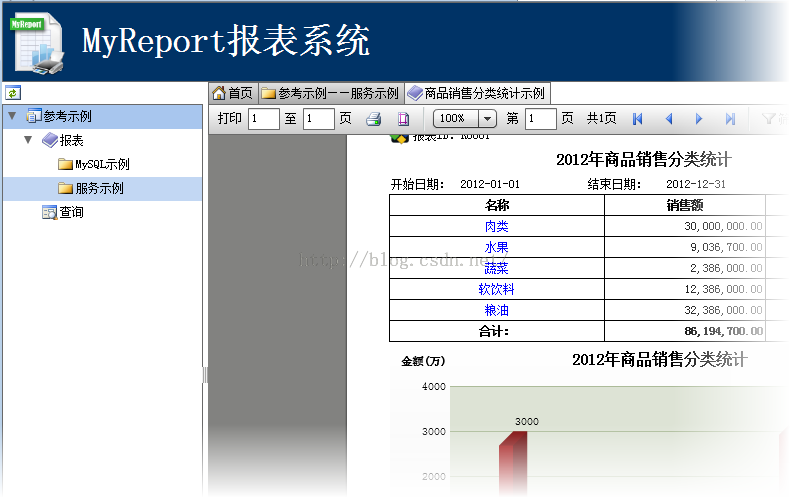Viewport: 790px width, 498px height.
Task: Click the home icon on 首页 tab
Action: click(x=219, y=93)
